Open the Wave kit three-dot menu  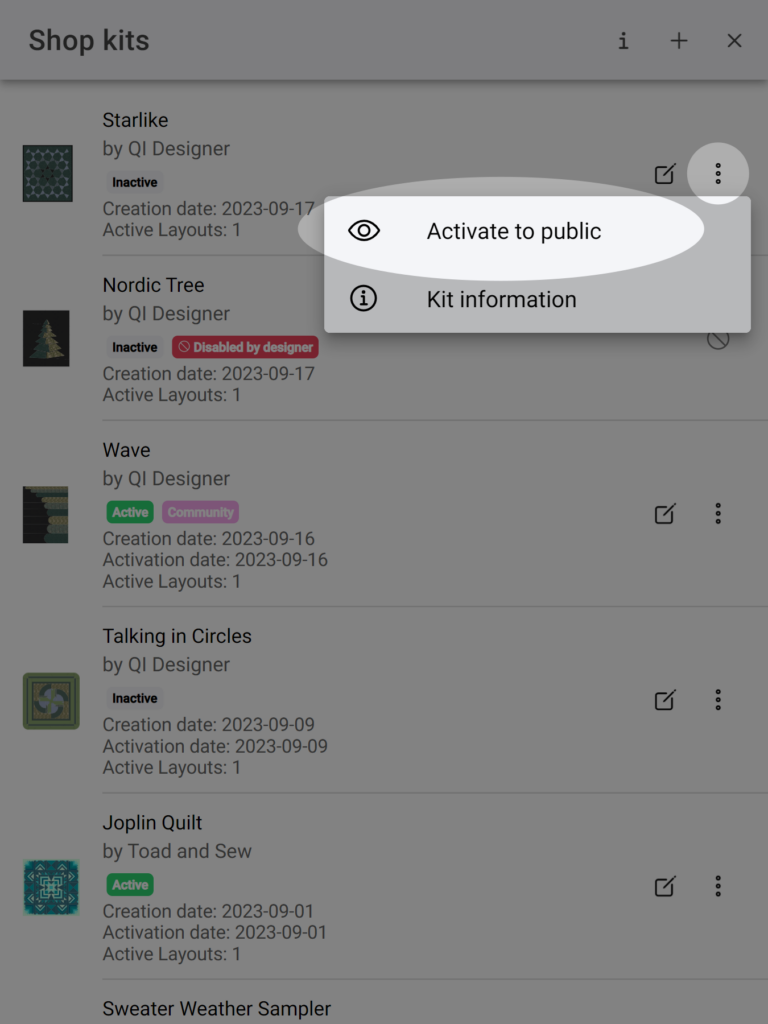[x=718, y=513]
